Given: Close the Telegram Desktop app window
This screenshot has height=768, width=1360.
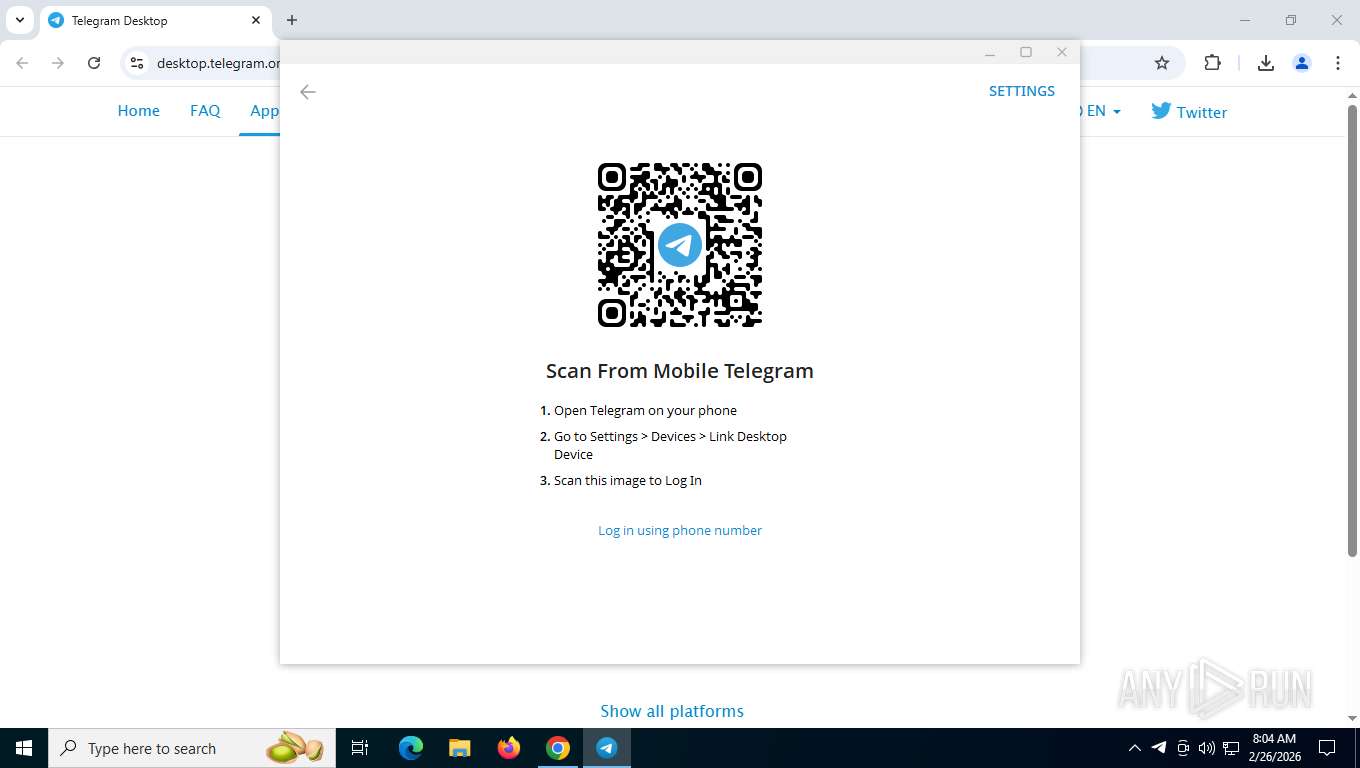Looking at the screenshot, I should 1062,52.
